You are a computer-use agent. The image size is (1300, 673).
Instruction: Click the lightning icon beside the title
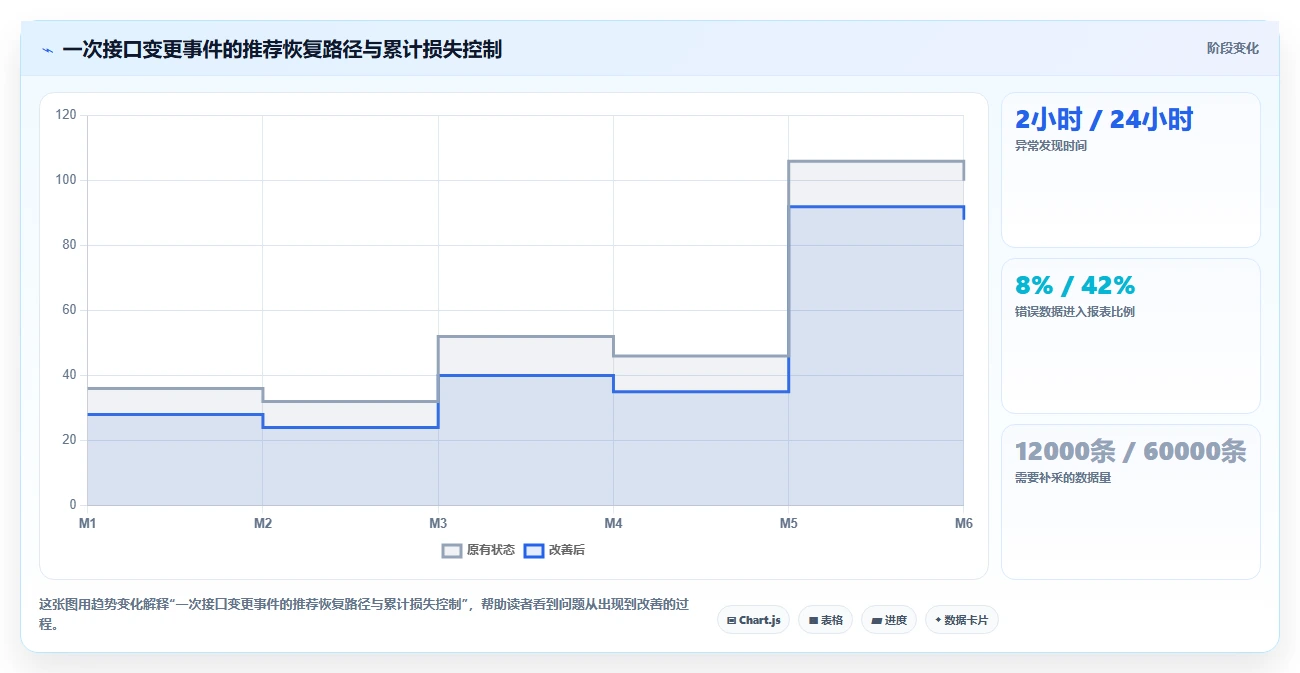click(47, 50)
